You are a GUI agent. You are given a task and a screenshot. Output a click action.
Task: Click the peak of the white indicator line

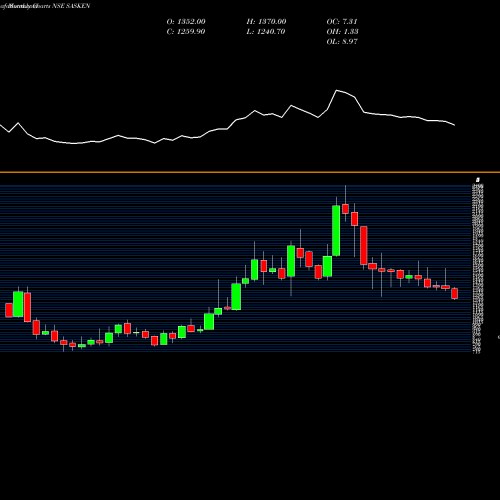tap(337, 90)
